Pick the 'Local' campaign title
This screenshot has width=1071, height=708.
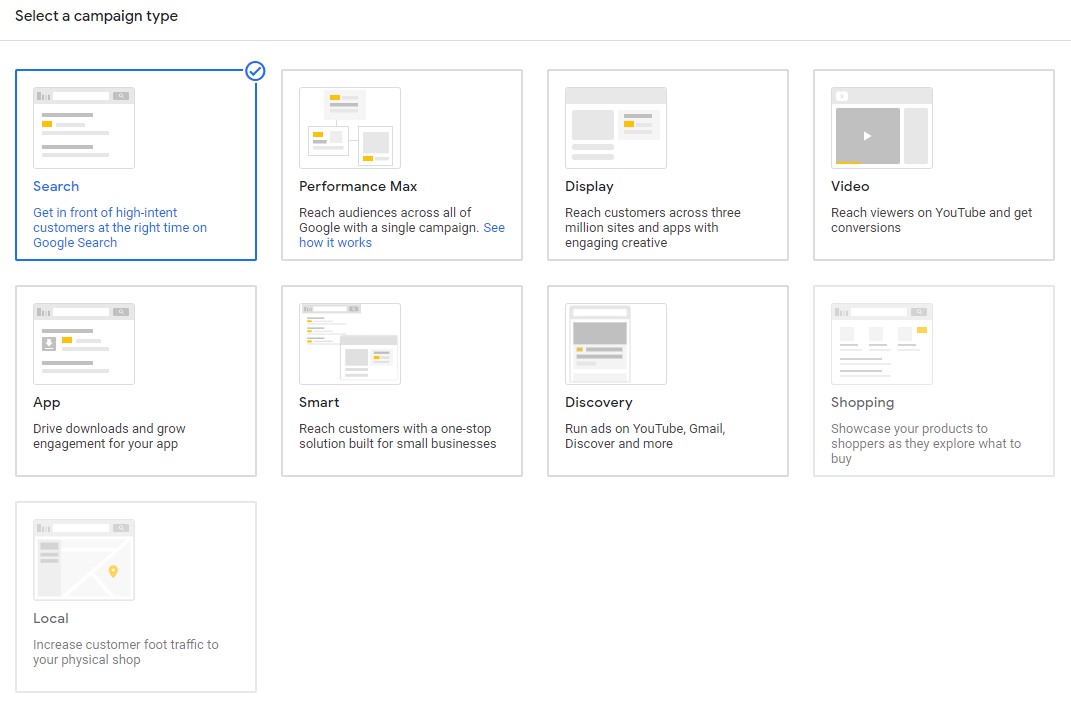(x=51, y=619)
